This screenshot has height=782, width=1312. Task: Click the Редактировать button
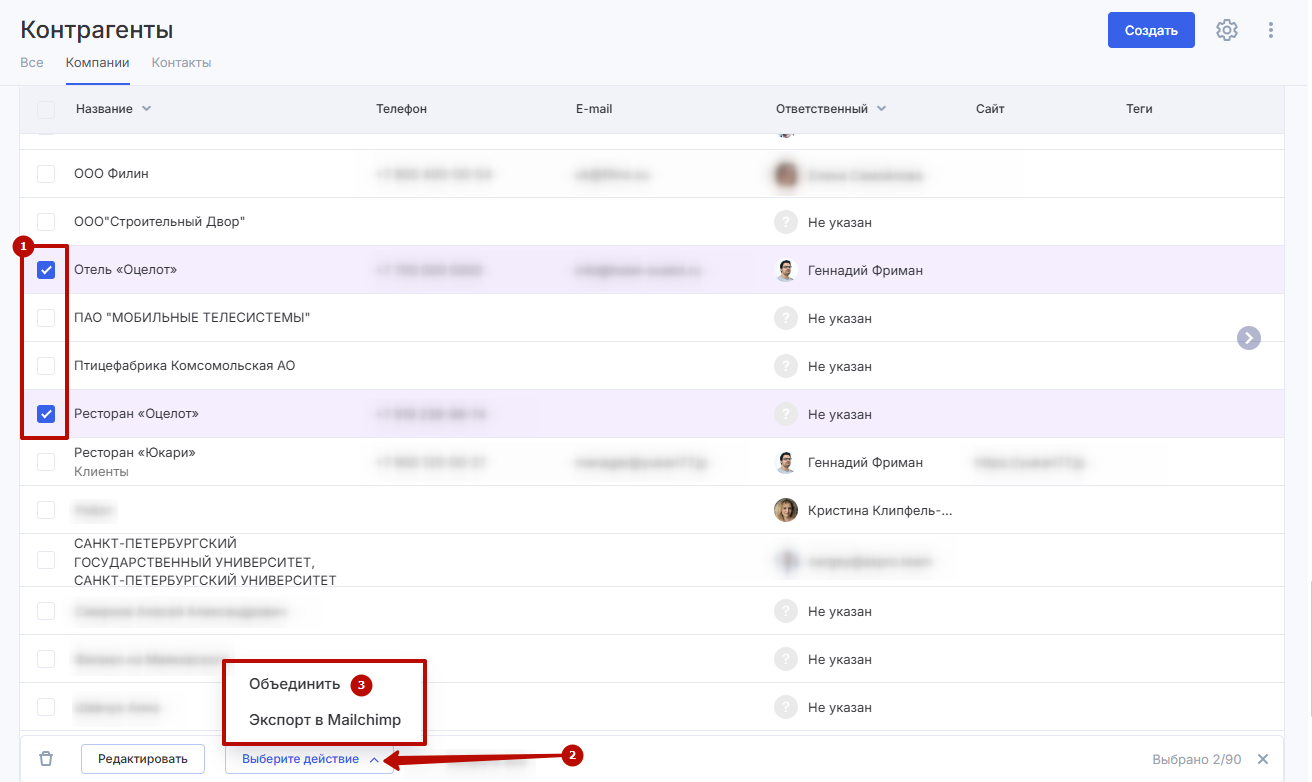point(142,759)
